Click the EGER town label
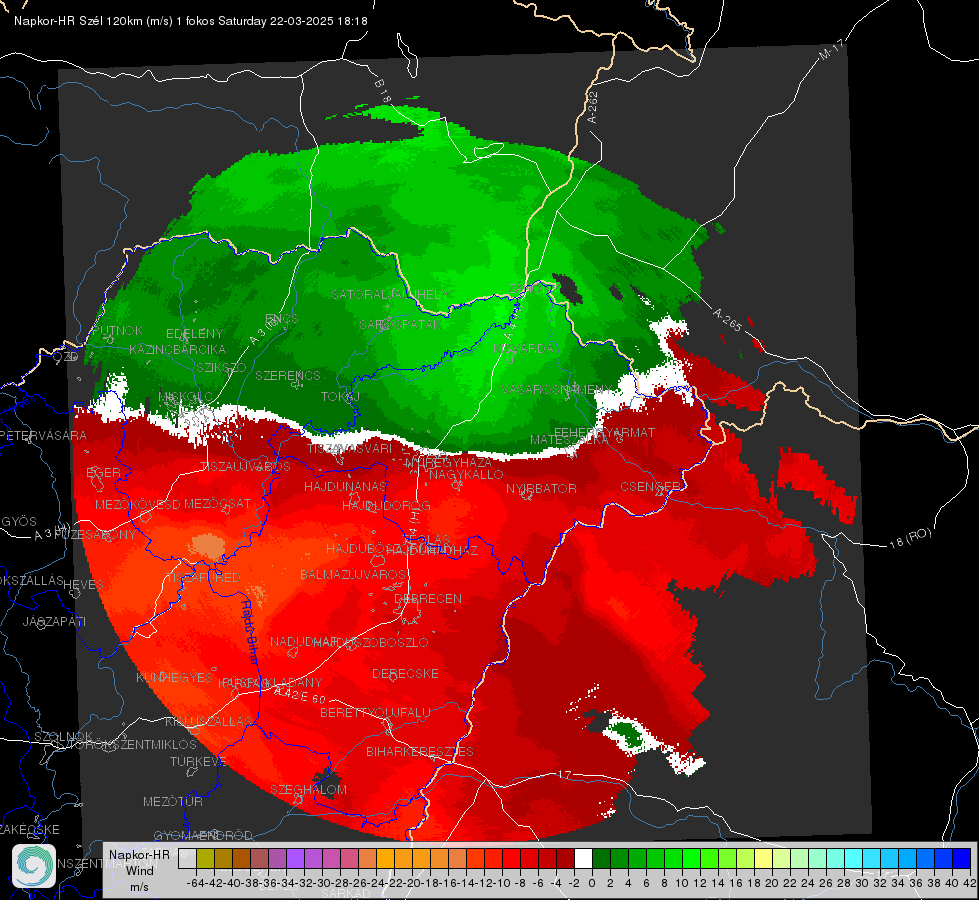The image size is (979, 900). [104, 472]
